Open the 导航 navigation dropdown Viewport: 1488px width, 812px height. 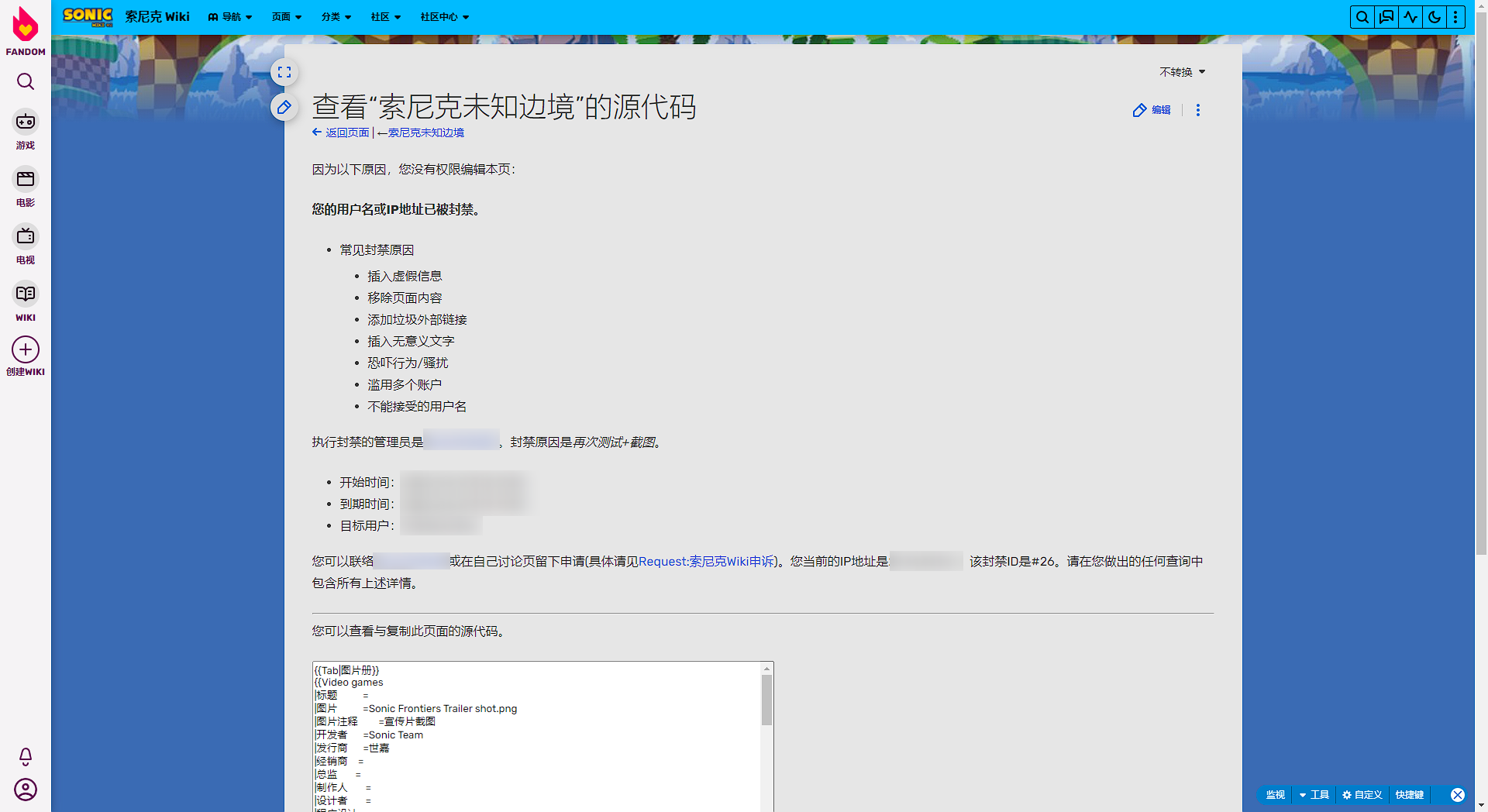click(230, 17)
